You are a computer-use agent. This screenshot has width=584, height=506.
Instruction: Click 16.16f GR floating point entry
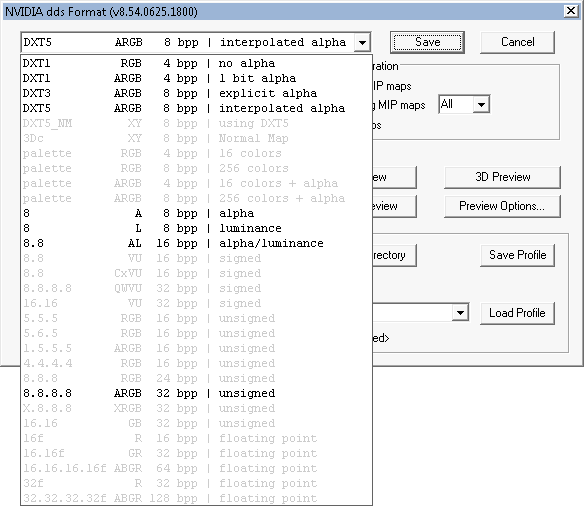(197, 453)
